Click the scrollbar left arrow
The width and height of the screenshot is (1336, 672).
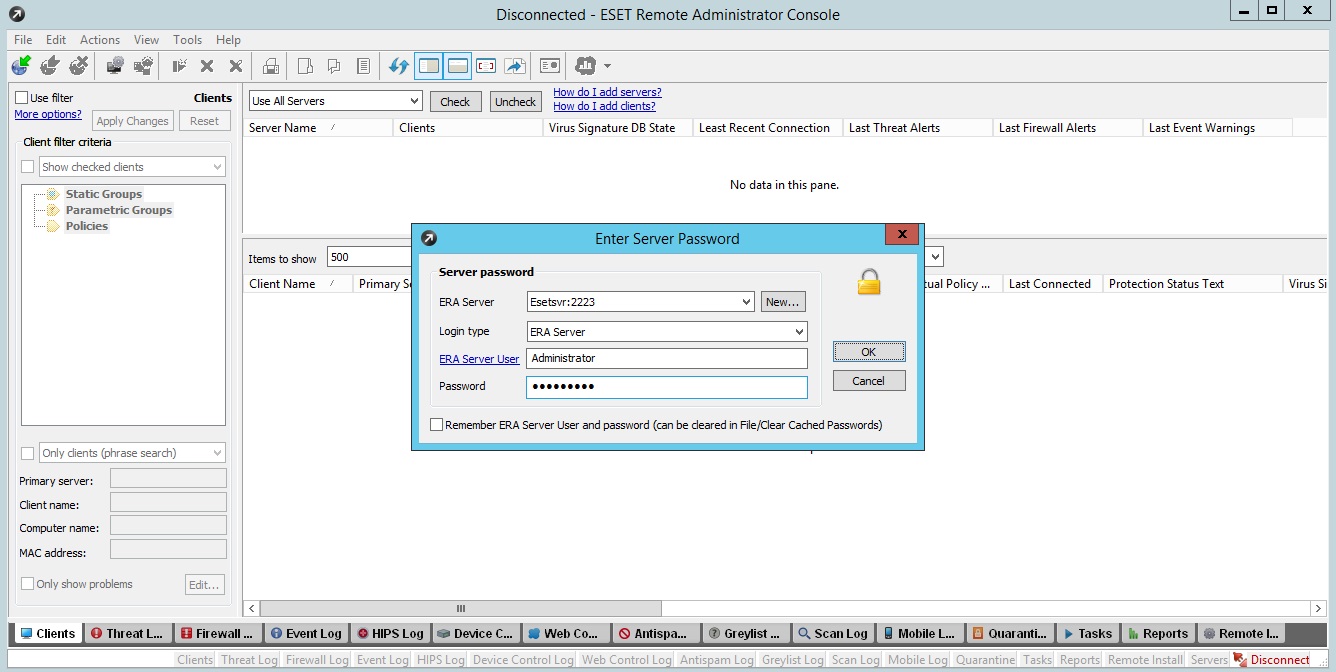pyautogui.click(x=253, y=608)
